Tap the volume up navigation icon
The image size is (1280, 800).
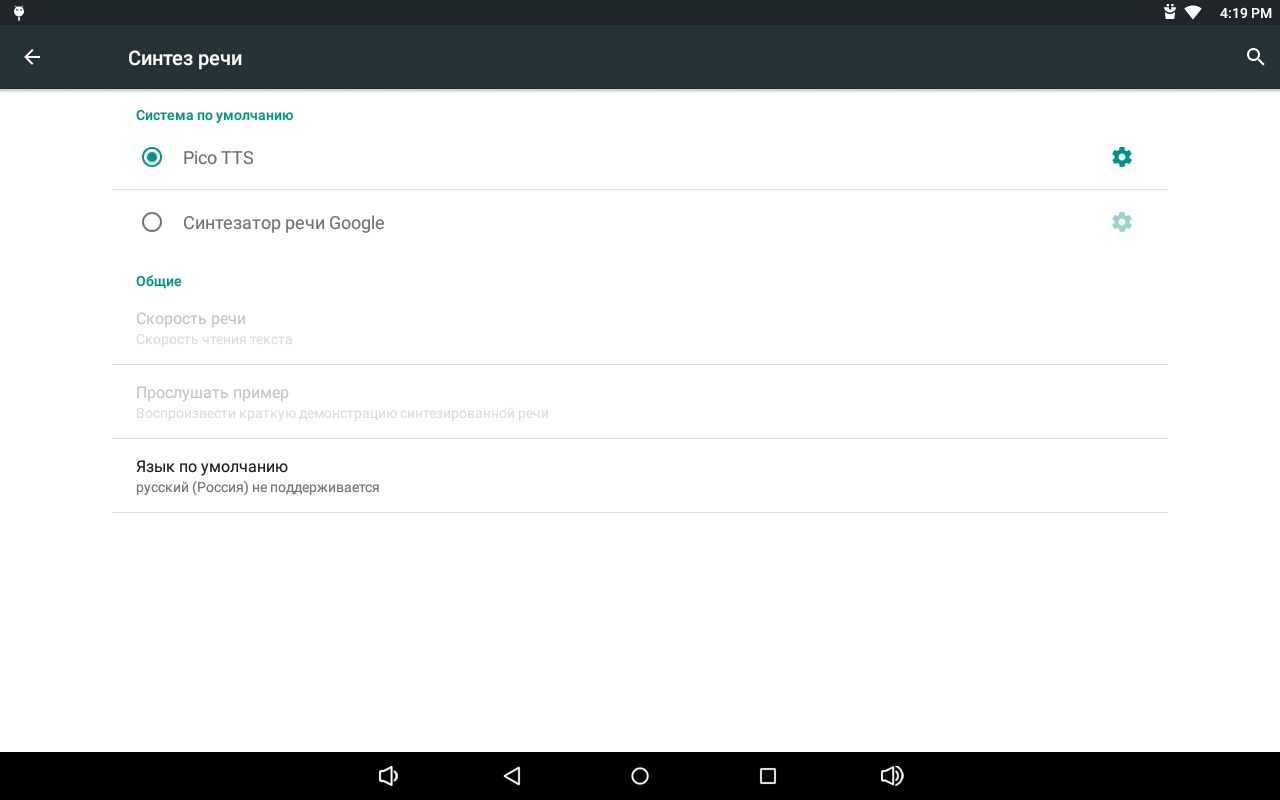892,776
